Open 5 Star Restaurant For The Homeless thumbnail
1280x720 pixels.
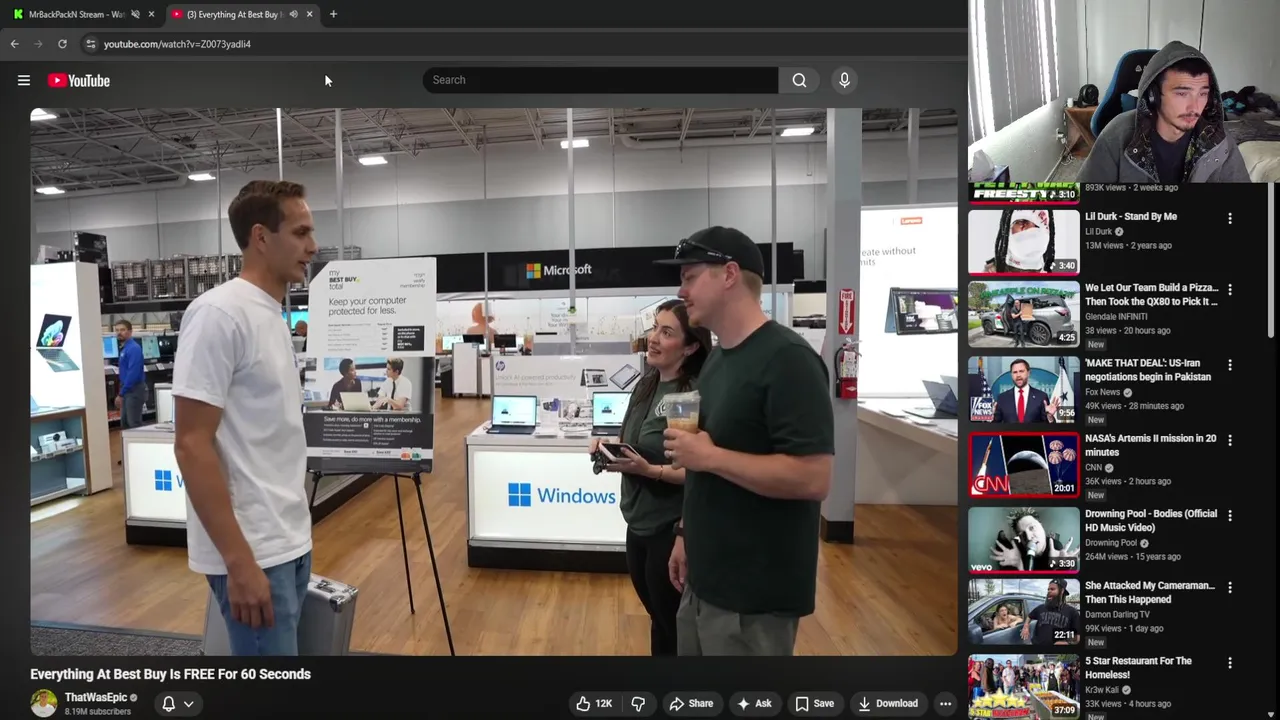coord(1024,686)
